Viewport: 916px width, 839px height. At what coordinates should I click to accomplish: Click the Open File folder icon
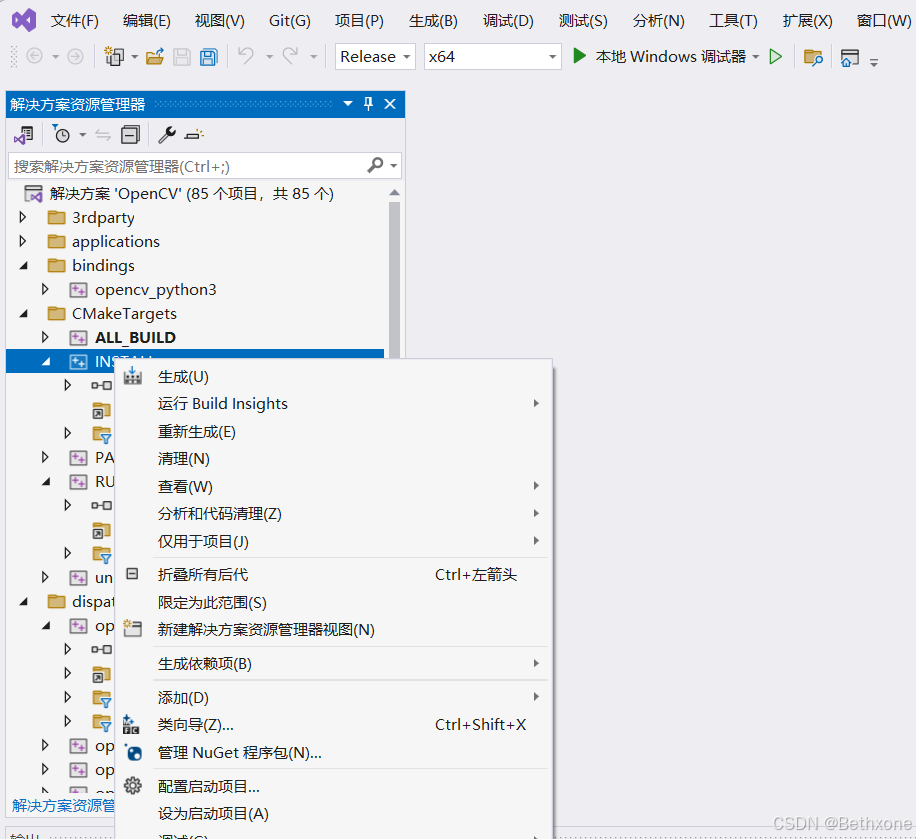[x=155, y=57]
